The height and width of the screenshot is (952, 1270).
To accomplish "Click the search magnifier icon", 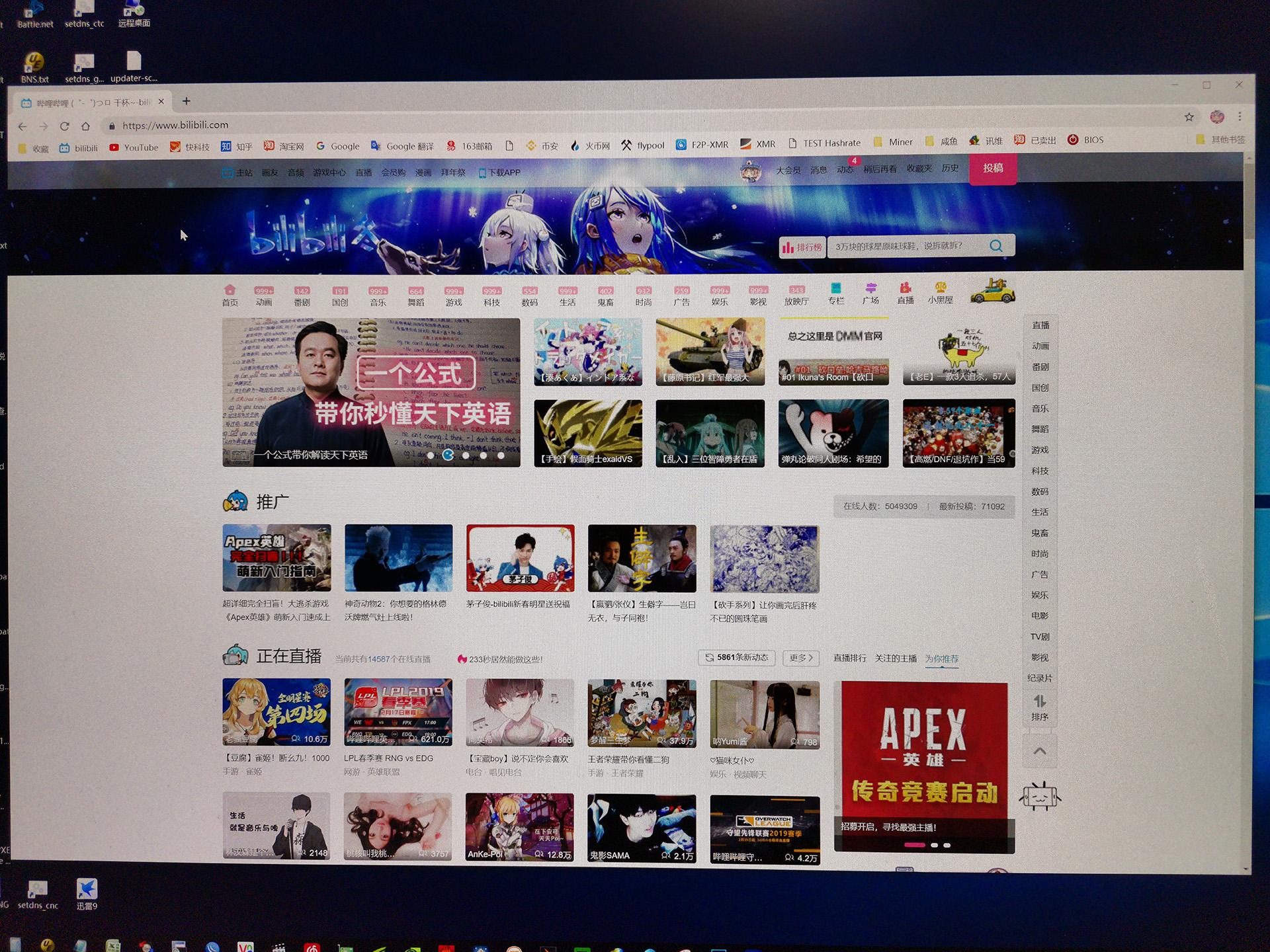I will tap(995, 246).
